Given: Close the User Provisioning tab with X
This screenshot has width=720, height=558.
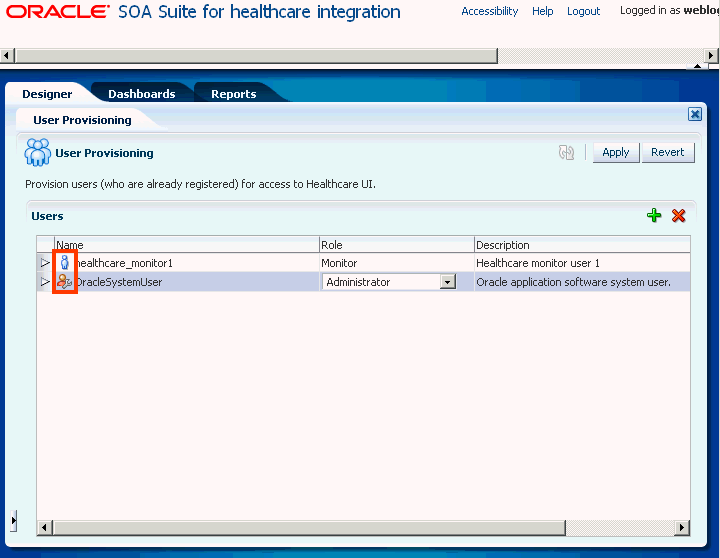Looking at the screenshot, I should pyautogui.click(x=695, y=114).
